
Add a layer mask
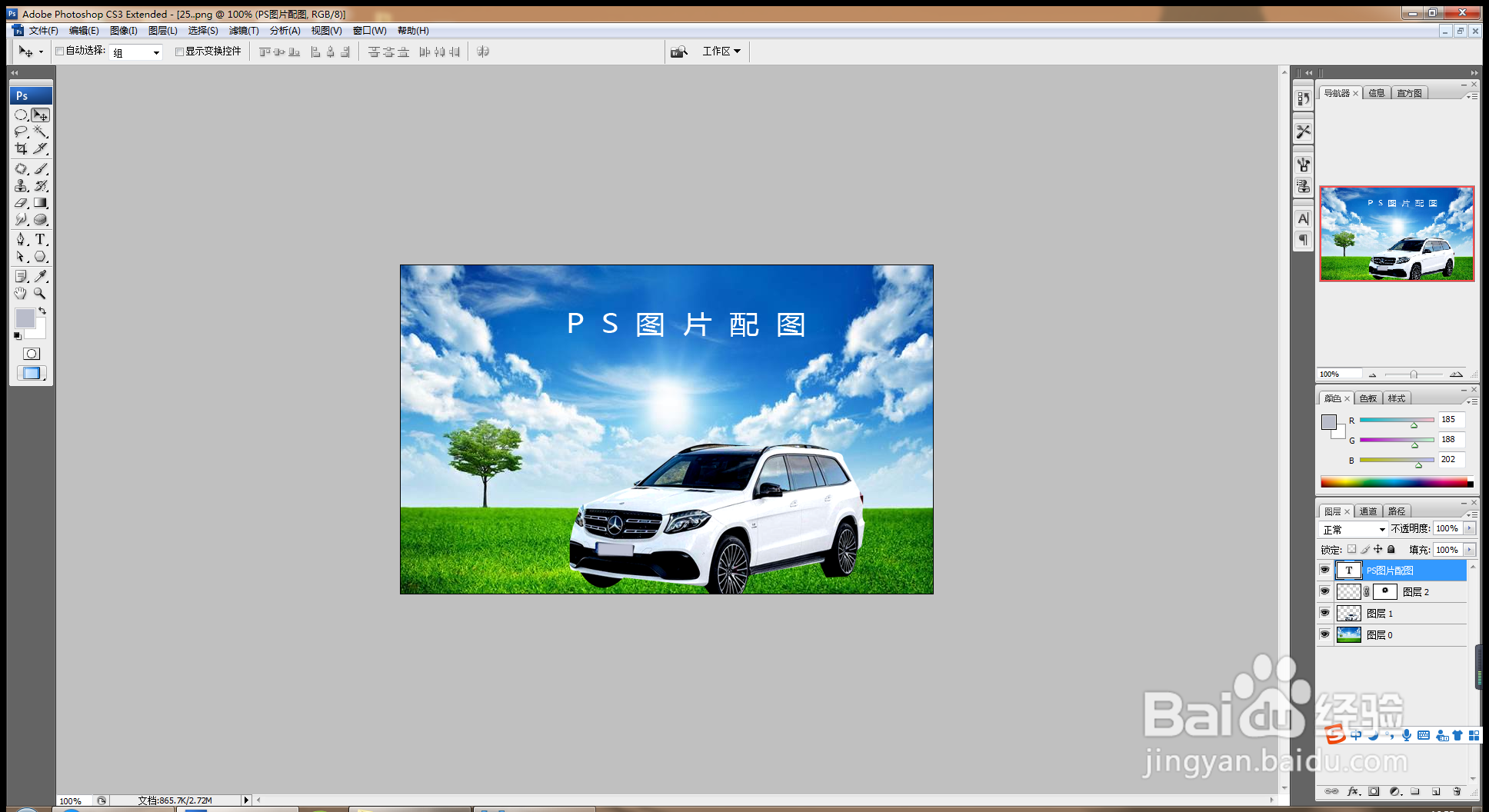coord(1374,791)
